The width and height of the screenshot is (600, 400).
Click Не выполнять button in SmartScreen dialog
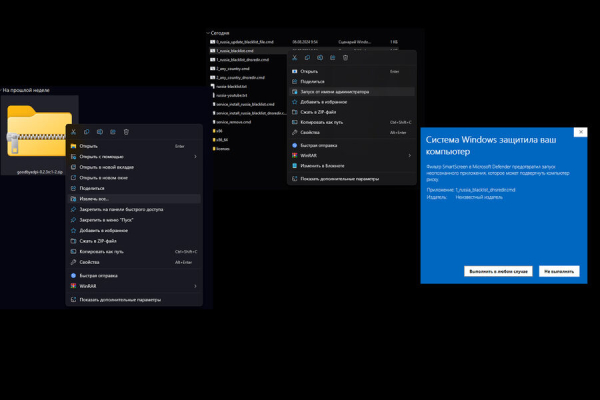pyautogui.click(x=559, y=271)
